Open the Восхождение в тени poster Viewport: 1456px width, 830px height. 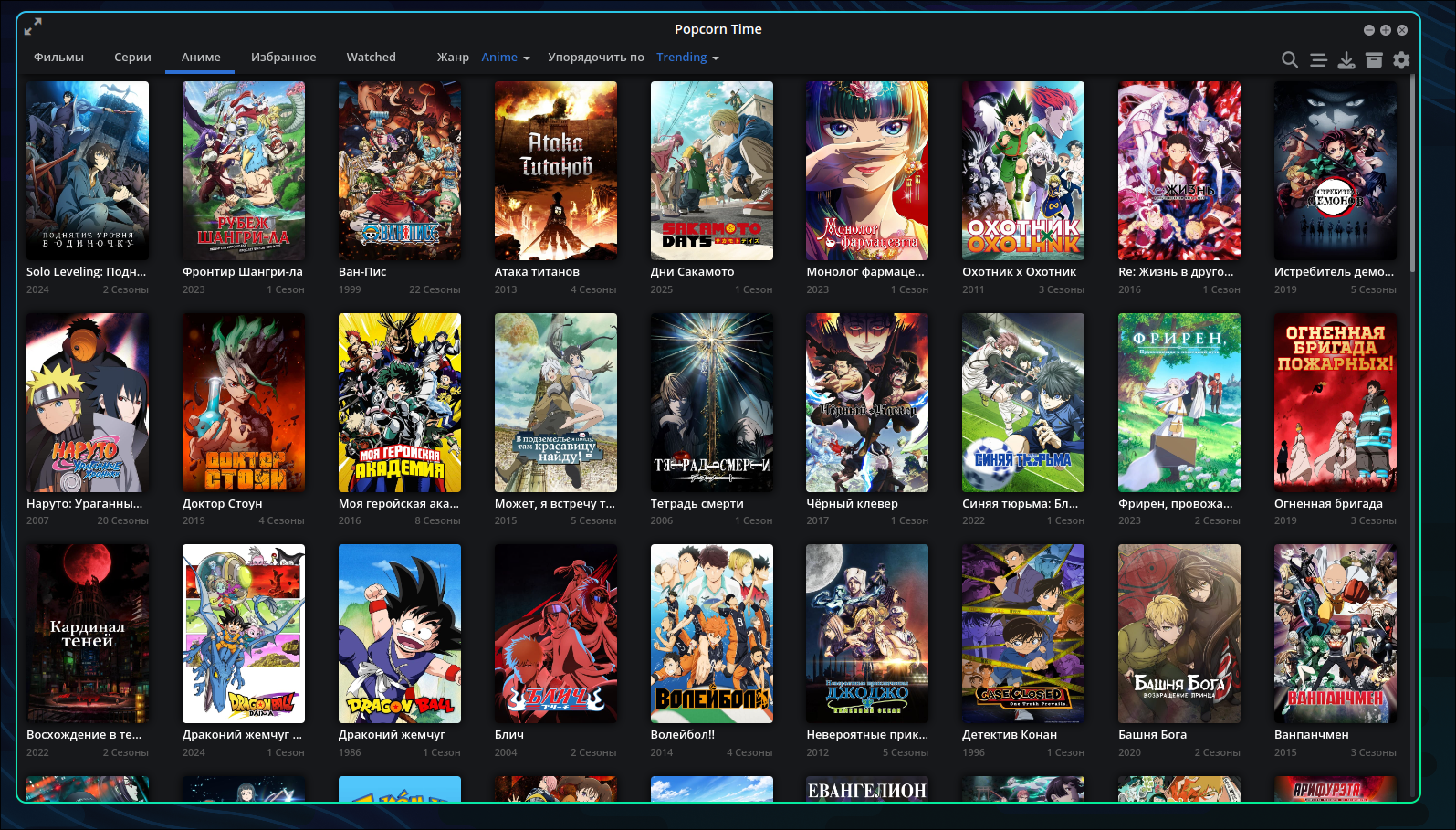(x=88, y=634)
